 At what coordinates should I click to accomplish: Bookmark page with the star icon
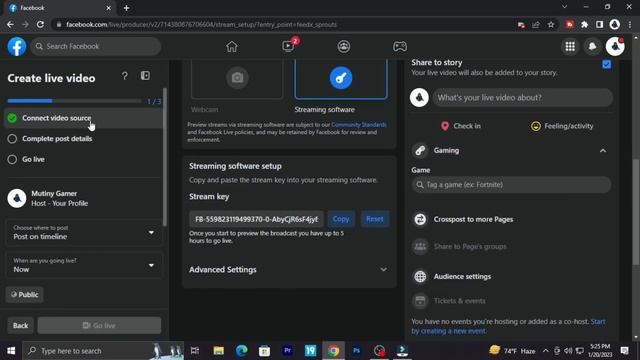coord(551,25)
